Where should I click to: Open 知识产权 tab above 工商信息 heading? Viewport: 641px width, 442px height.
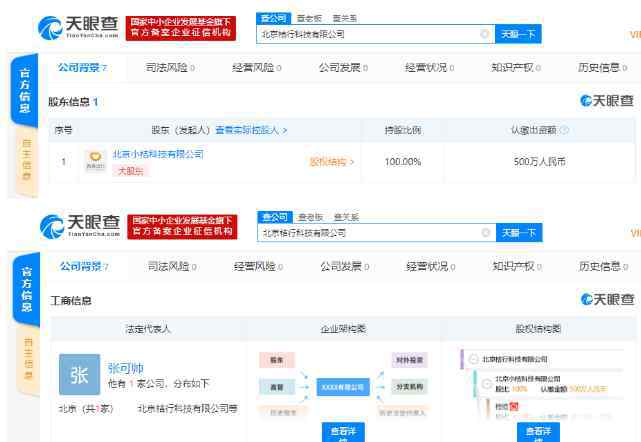pyautogui.click(x=517, y=267)
